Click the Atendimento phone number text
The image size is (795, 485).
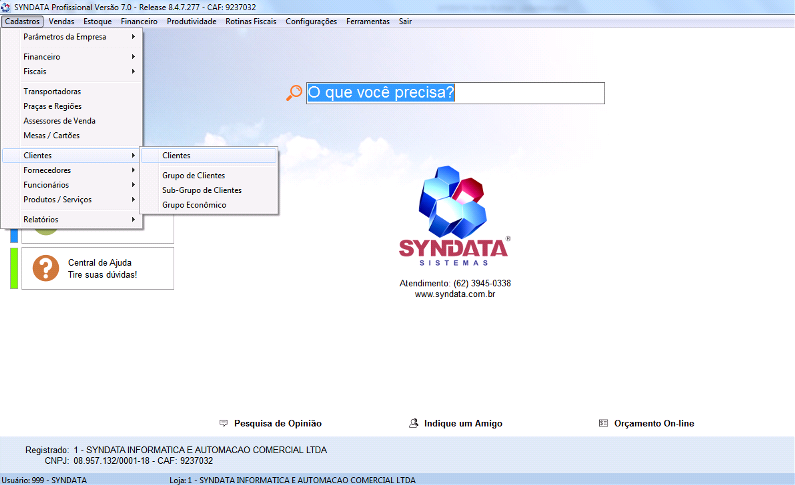455,283
